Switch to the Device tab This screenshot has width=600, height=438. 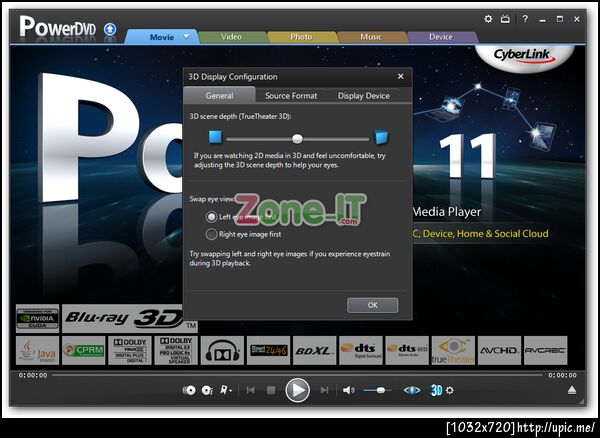click(x=441, y=37)
